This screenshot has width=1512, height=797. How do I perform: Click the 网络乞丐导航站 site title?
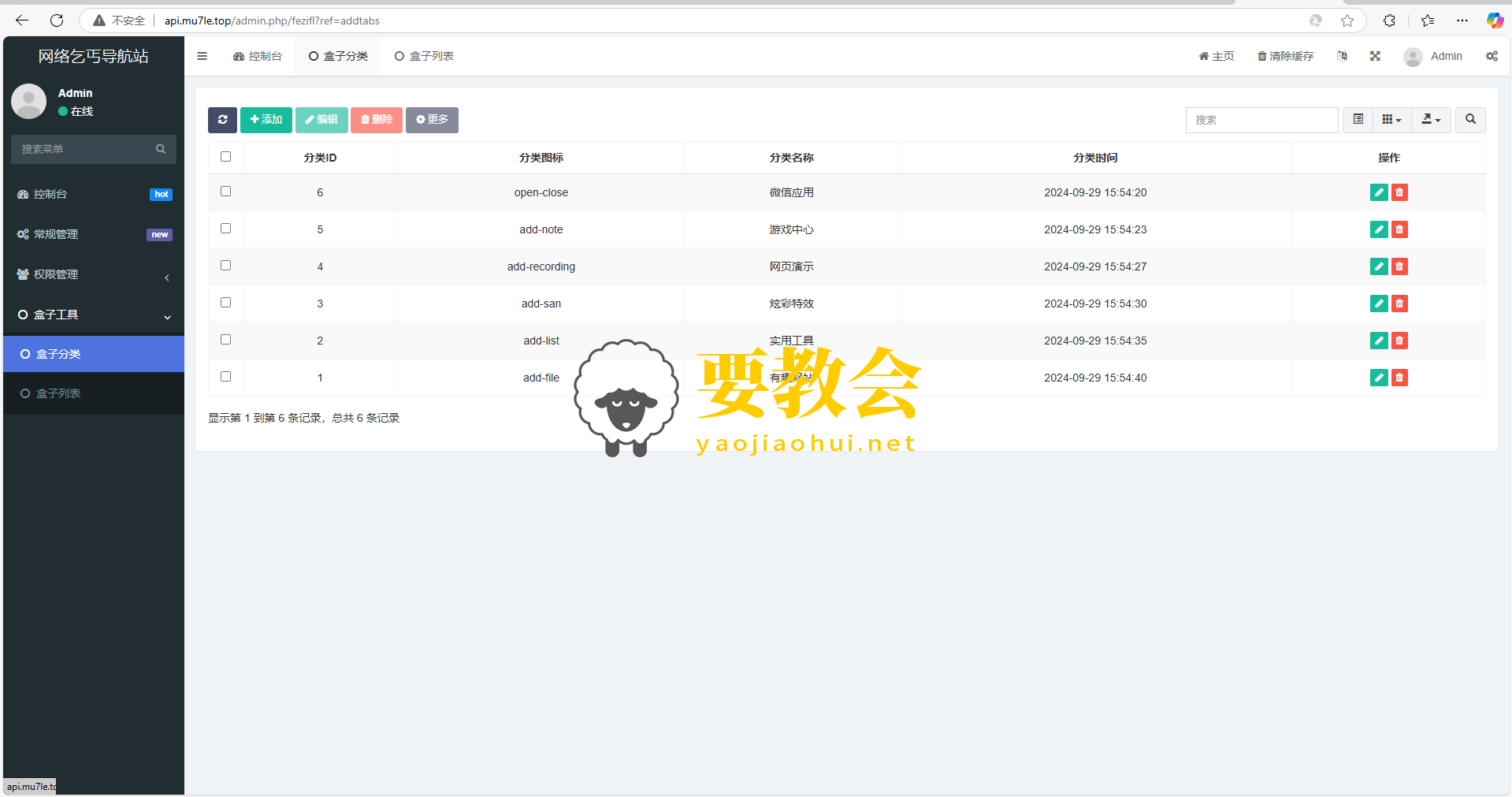pyautogui.click(x=94, y=56)
